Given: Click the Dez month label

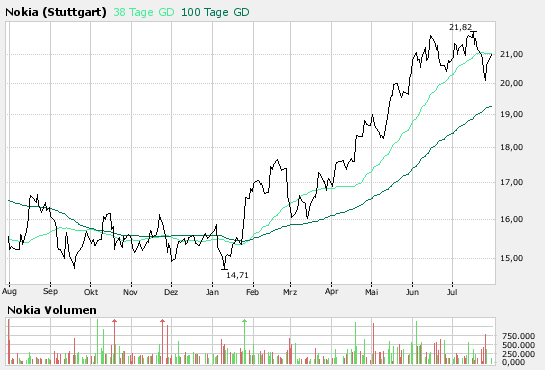Looking at the screenshot, I should (171, 292).
